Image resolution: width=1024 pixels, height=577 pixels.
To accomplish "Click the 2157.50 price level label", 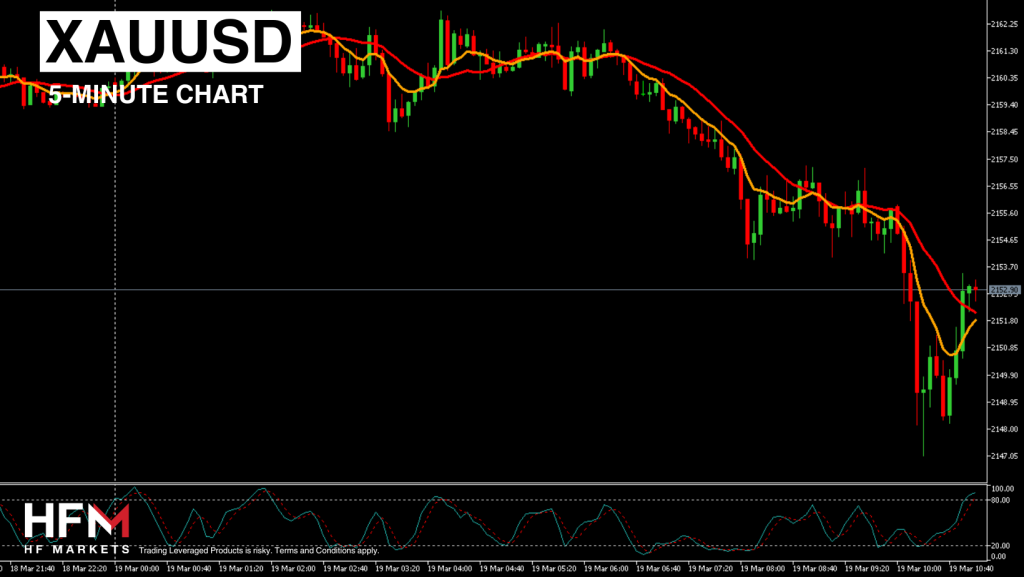I will (1002, 159).
